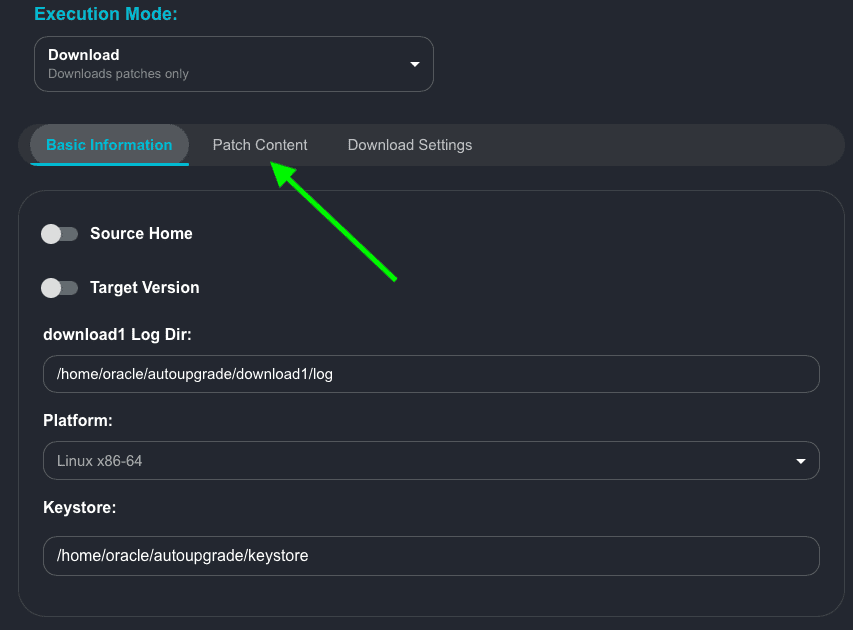The width and height of the screenshot is (853, 630).
Task: Enable the Source Home toggle
Action: click(59, 234)
